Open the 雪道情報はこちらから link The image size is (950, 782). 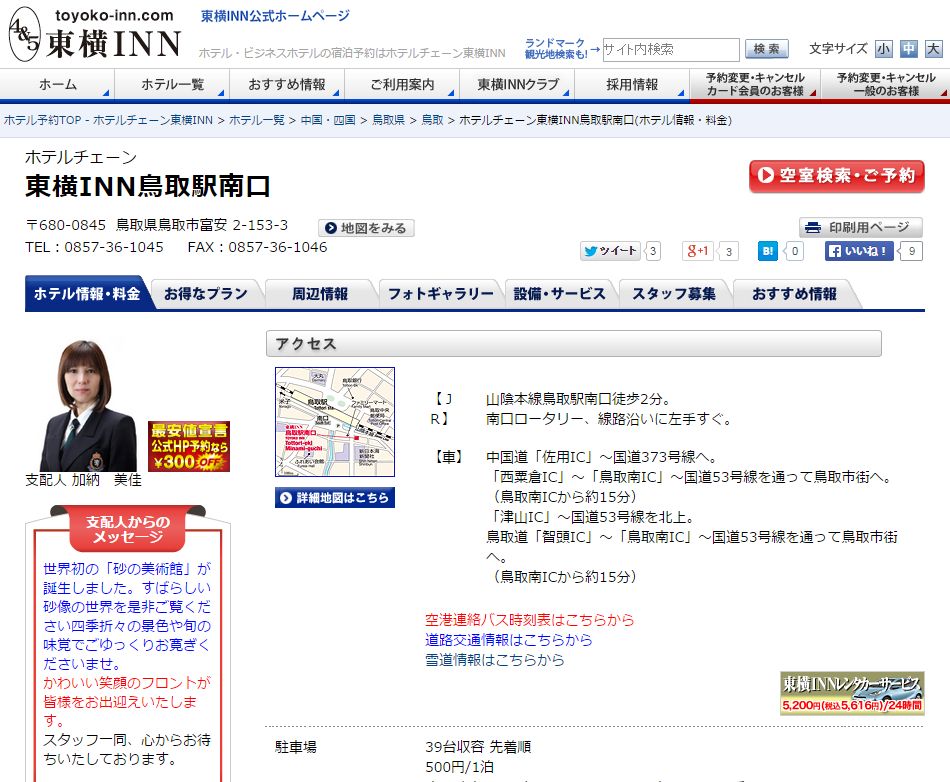click(x=494, y=660)
